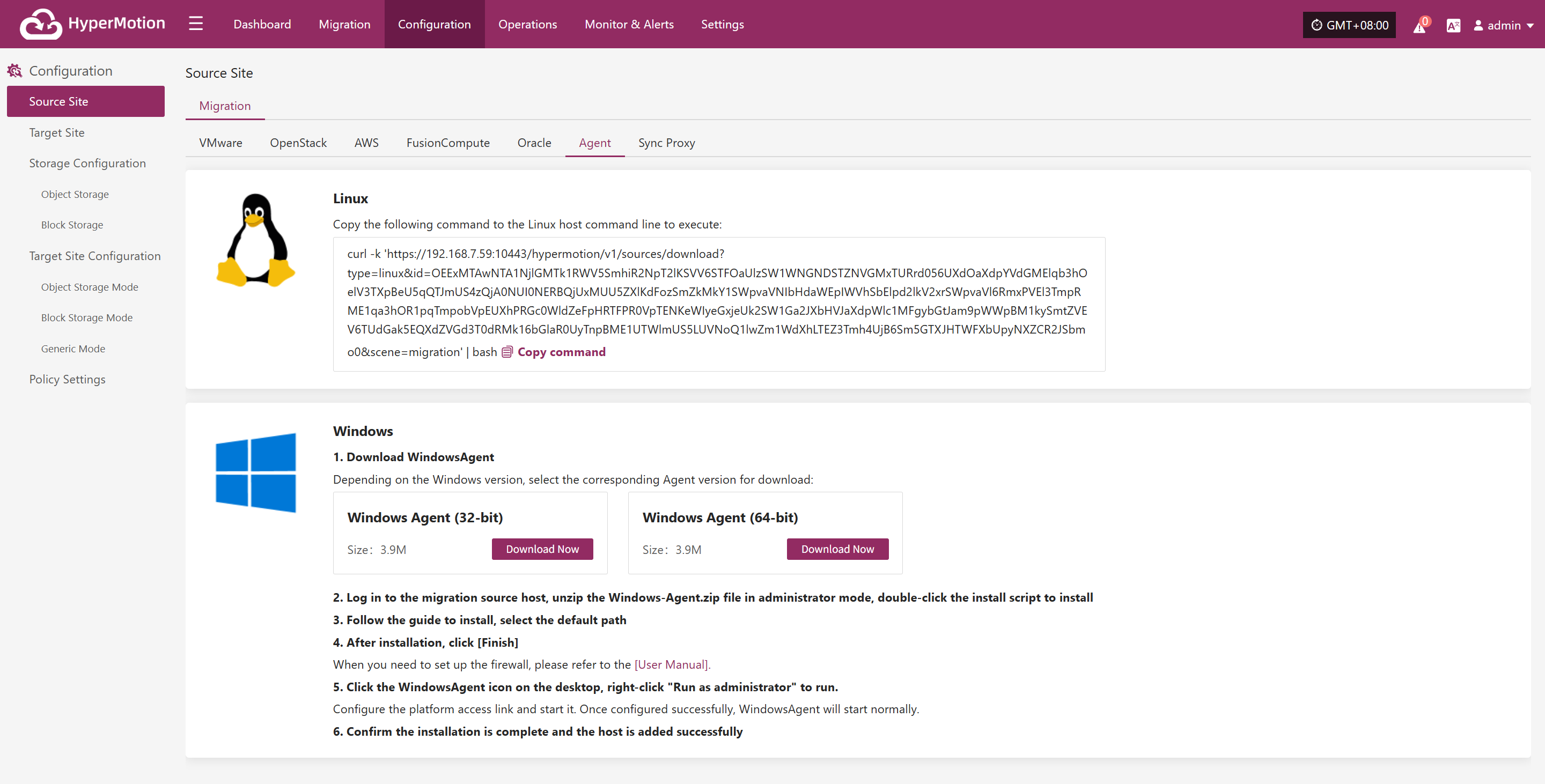Click the Configuration gear icon in sidebar
The width and height of the screenshot is (1545, 784).
(14, 71)
